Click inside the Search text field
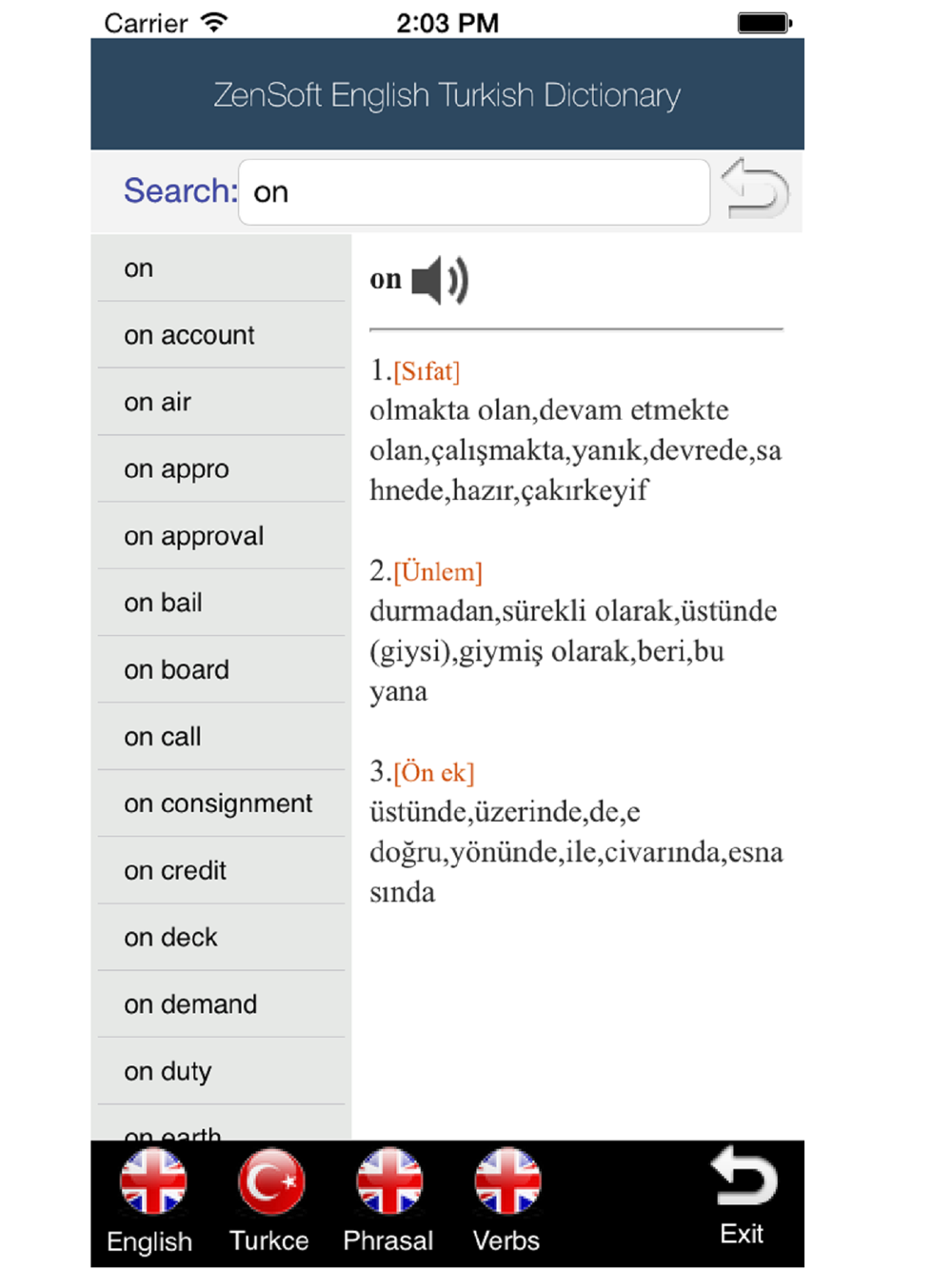This screenshot has width=952, height=1270. [x=474, y=192]
